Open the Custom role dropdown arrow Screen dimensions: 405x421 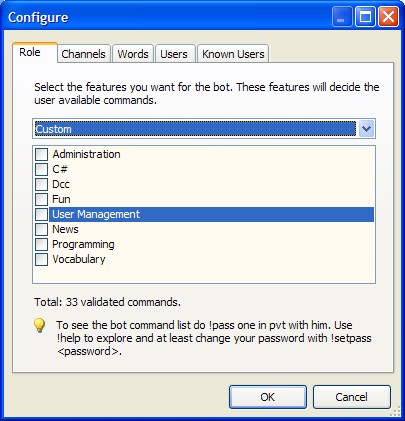click(x=366, y=129)
